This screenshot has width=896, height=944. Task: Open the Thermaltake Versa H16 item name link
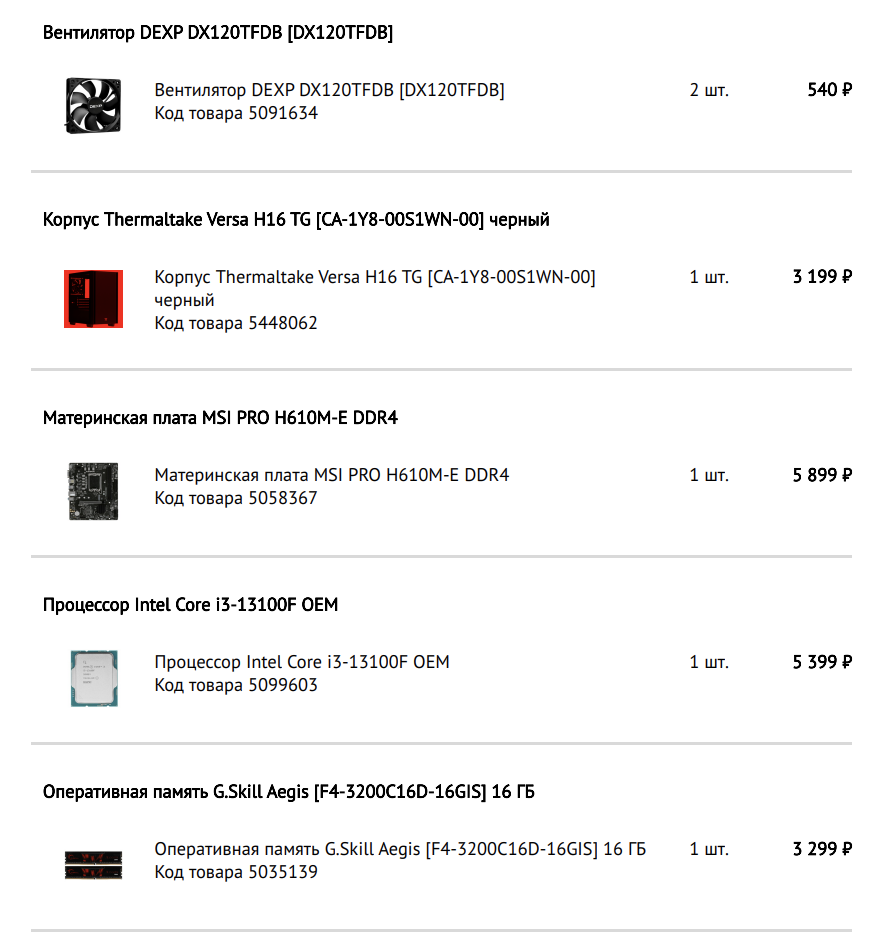375,288
